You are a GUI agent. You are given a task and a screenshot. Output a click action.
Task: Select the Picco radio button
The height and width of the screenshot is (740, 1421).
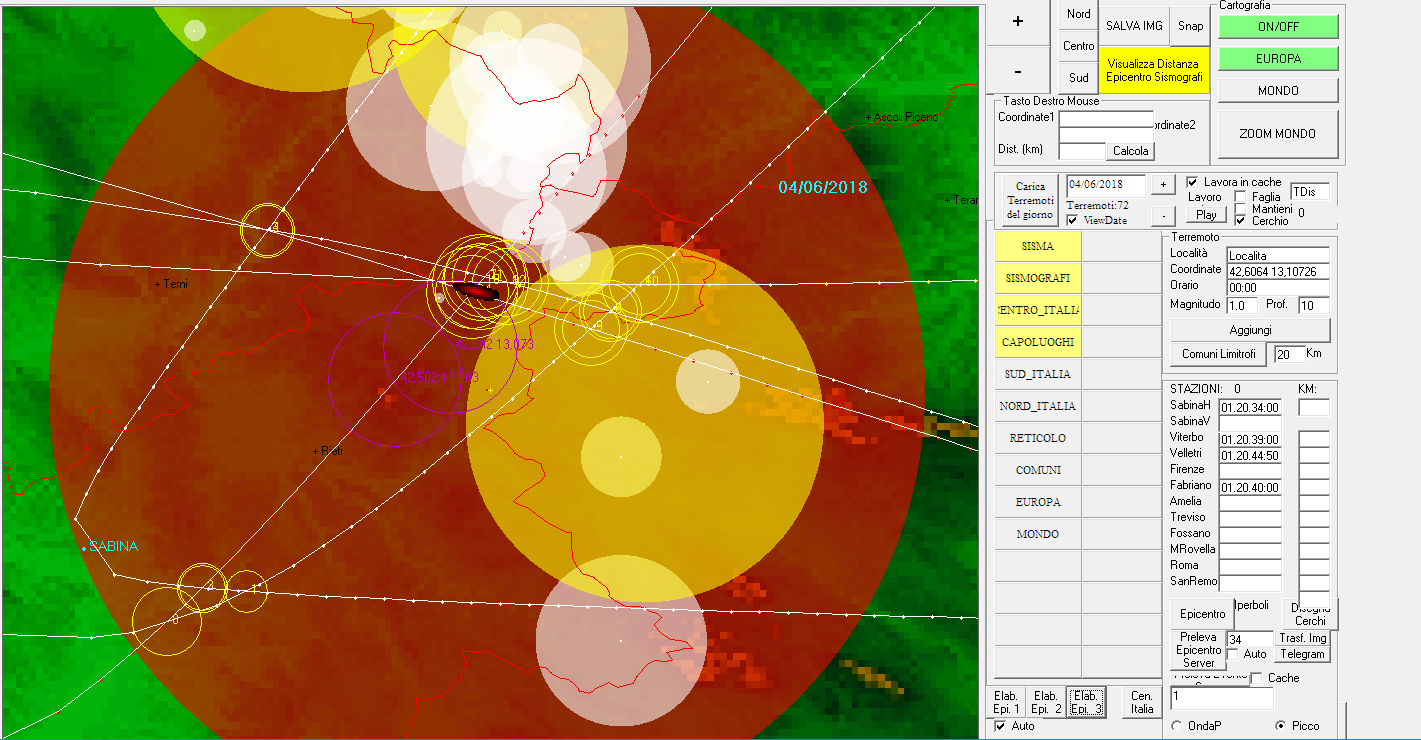(1281, 726)
